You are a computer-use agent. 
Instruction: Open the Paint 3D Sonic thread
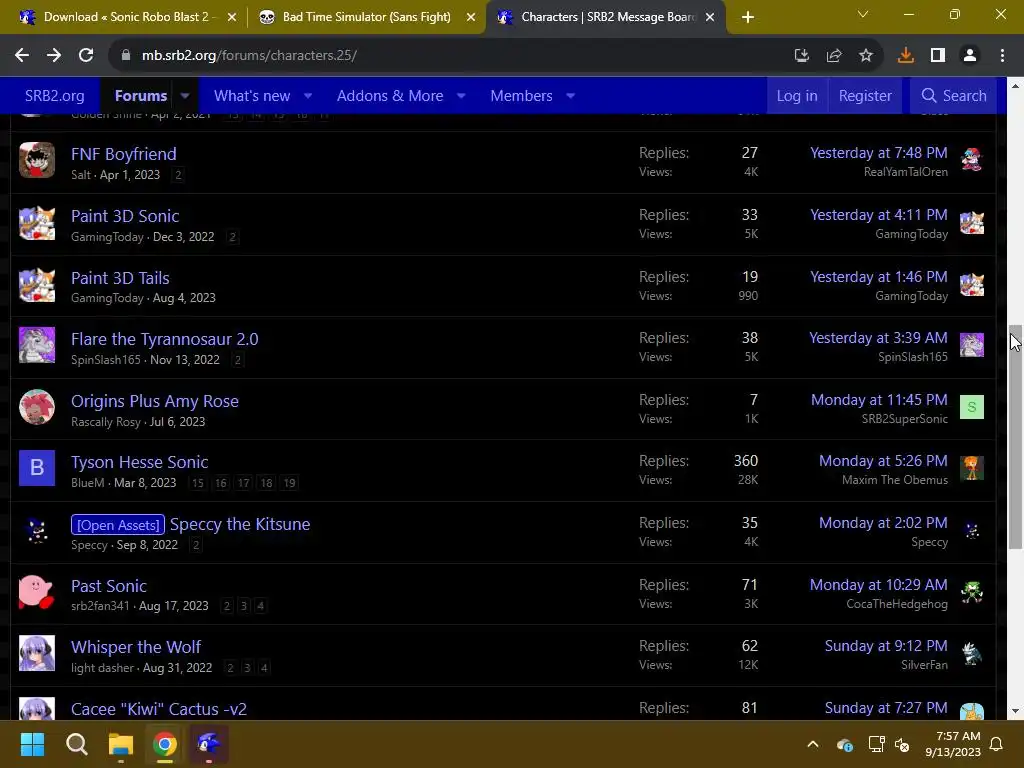tap(125, 216)
